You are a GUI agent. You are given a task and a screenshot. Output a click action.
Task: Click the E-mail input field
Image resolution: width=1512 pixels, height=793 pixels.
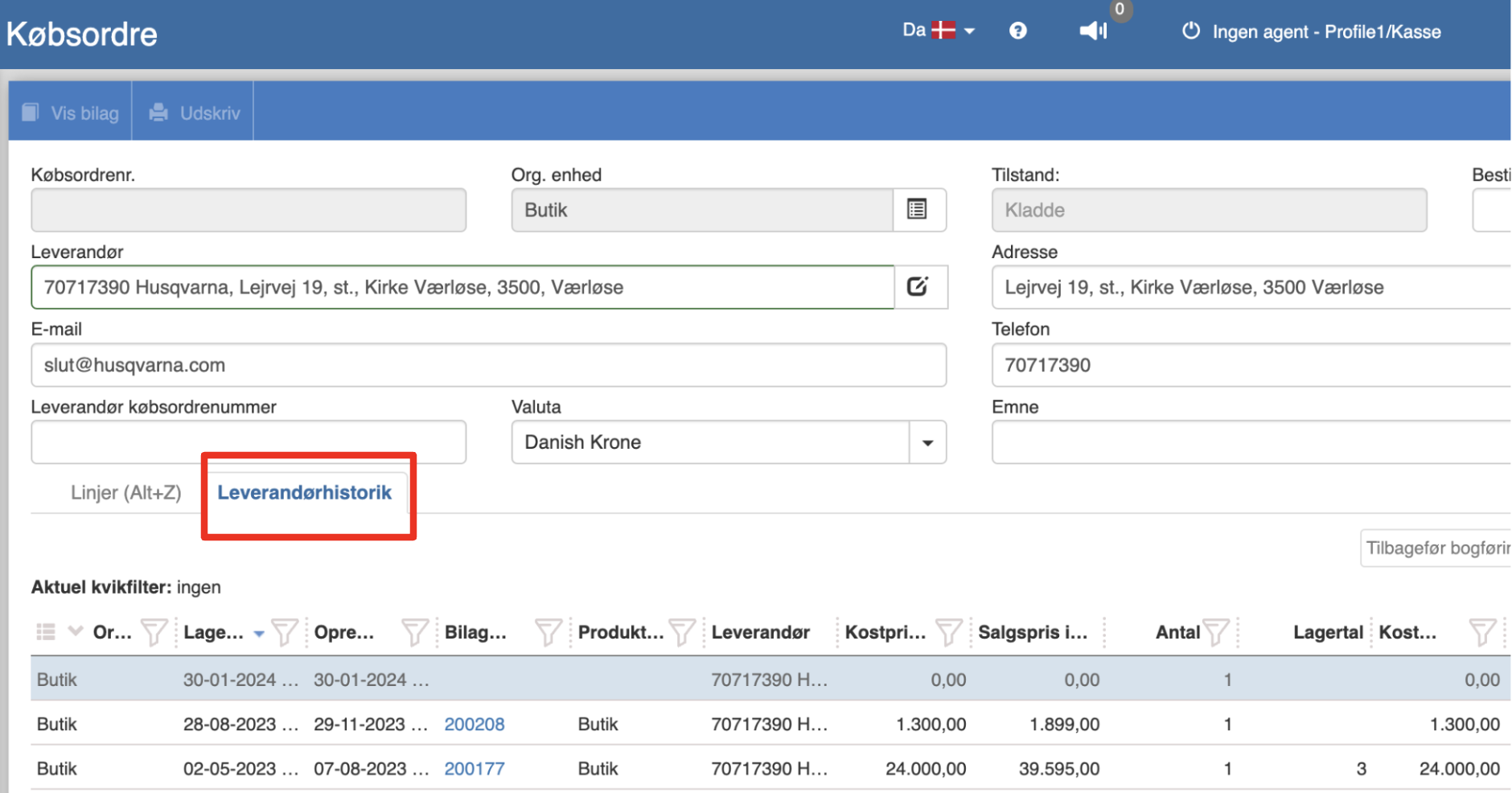(x=488, y=365)
